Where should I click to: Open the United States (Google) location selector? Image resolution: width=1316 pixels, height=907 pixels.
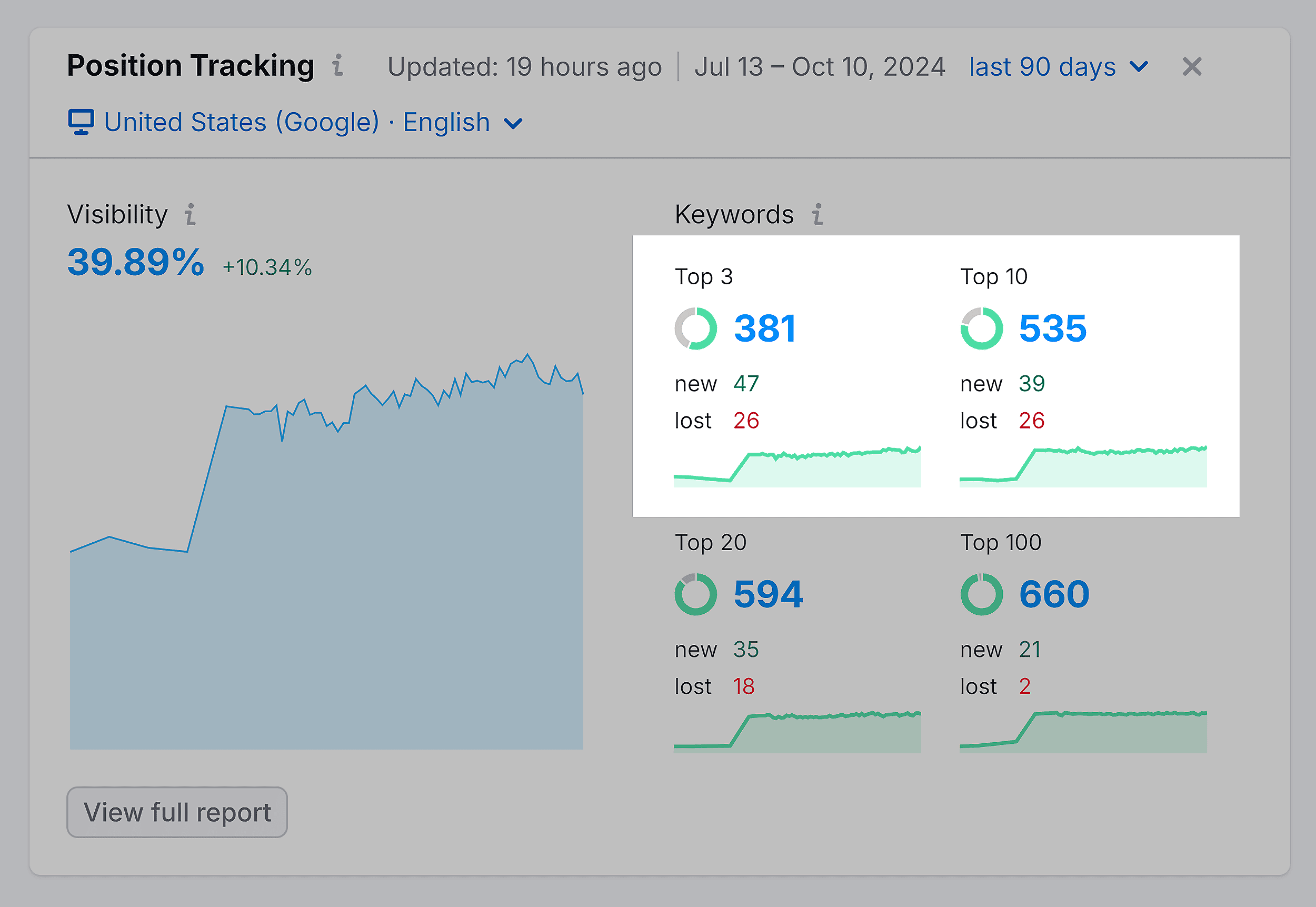coord(242,122)
